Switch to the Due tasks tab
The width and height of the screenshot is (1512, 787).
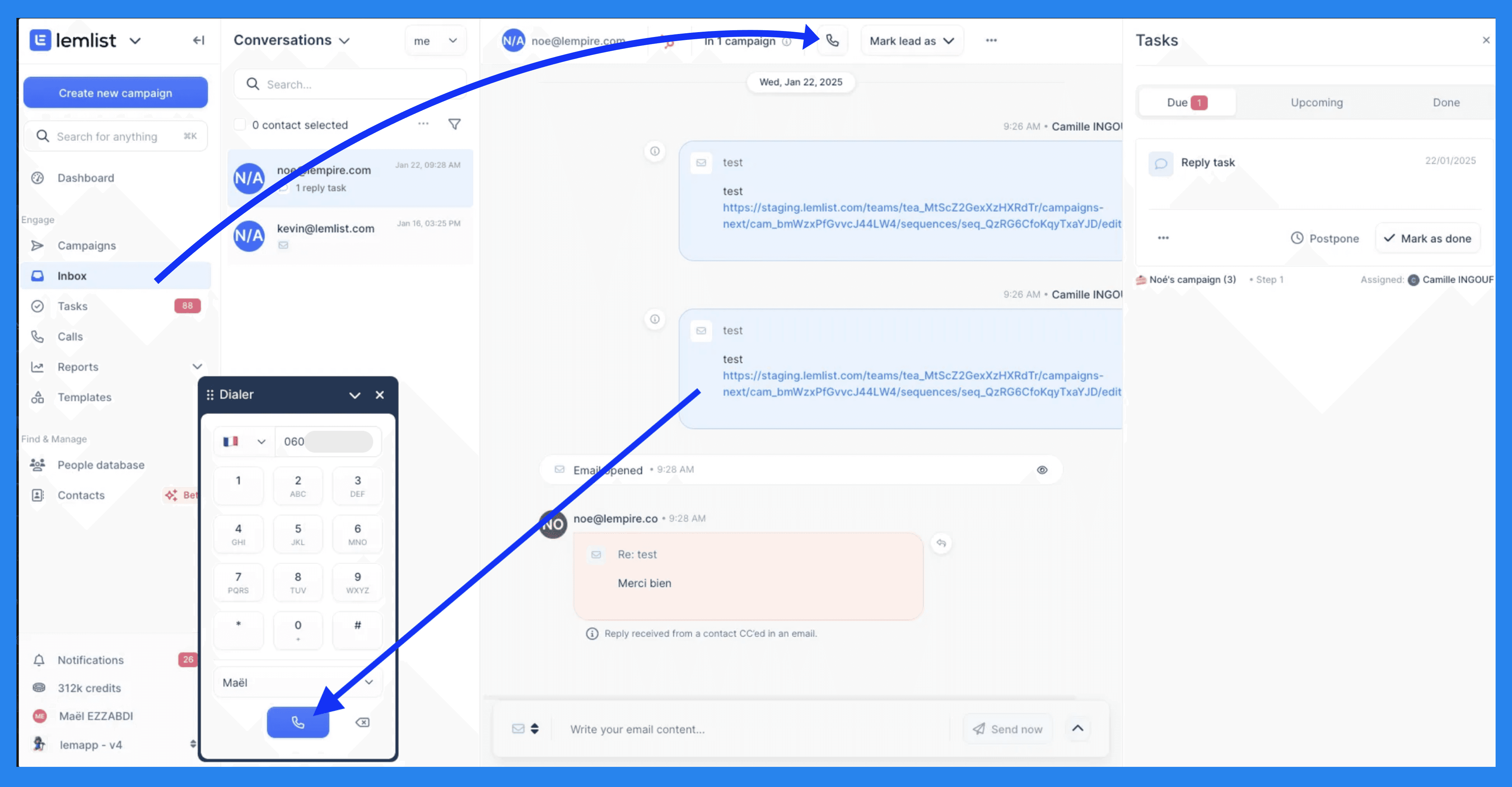(1187, 102)
